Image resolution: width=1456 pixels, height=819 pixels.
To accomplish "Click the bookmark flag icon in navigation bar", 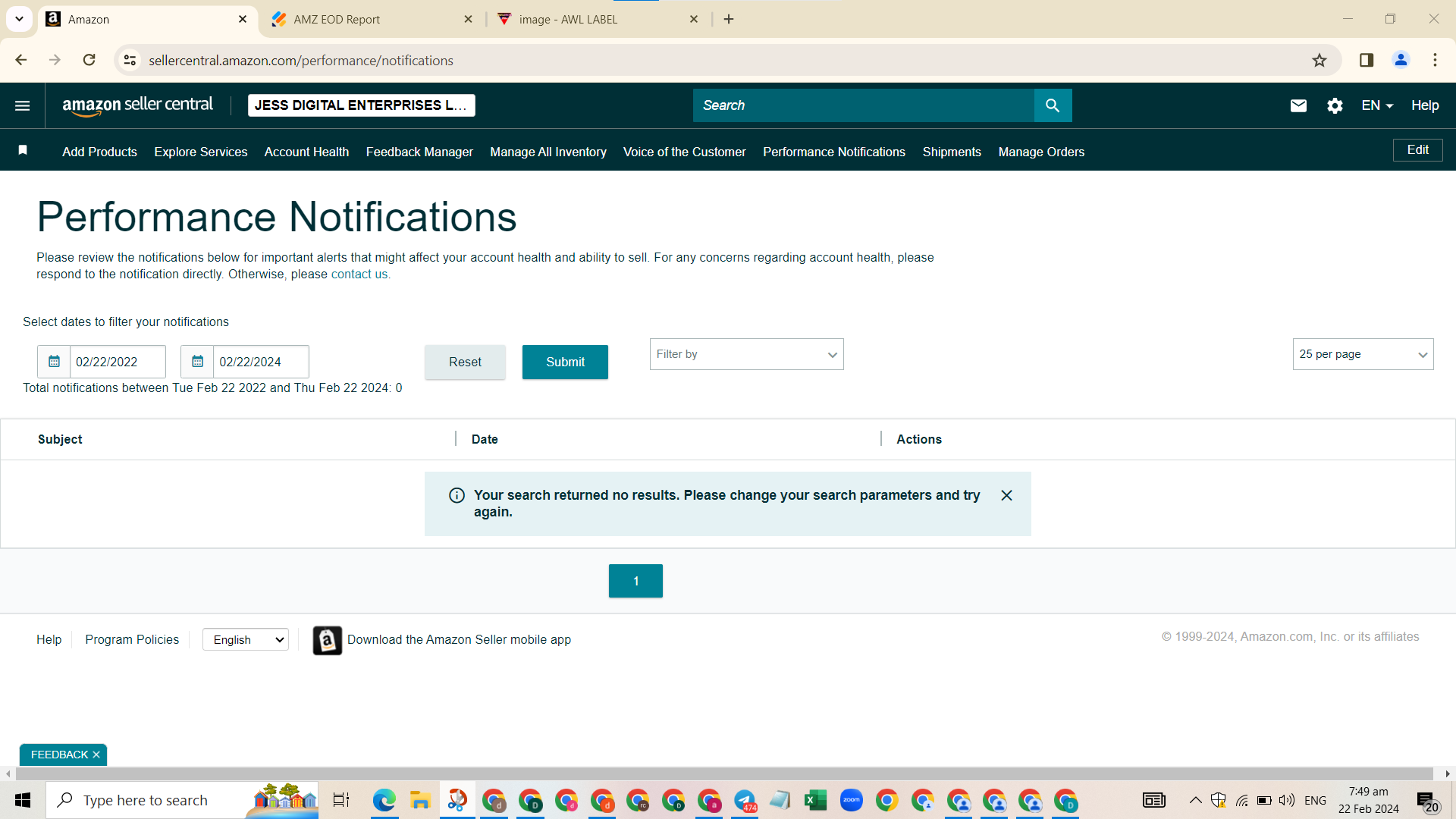I will [23, 150].
